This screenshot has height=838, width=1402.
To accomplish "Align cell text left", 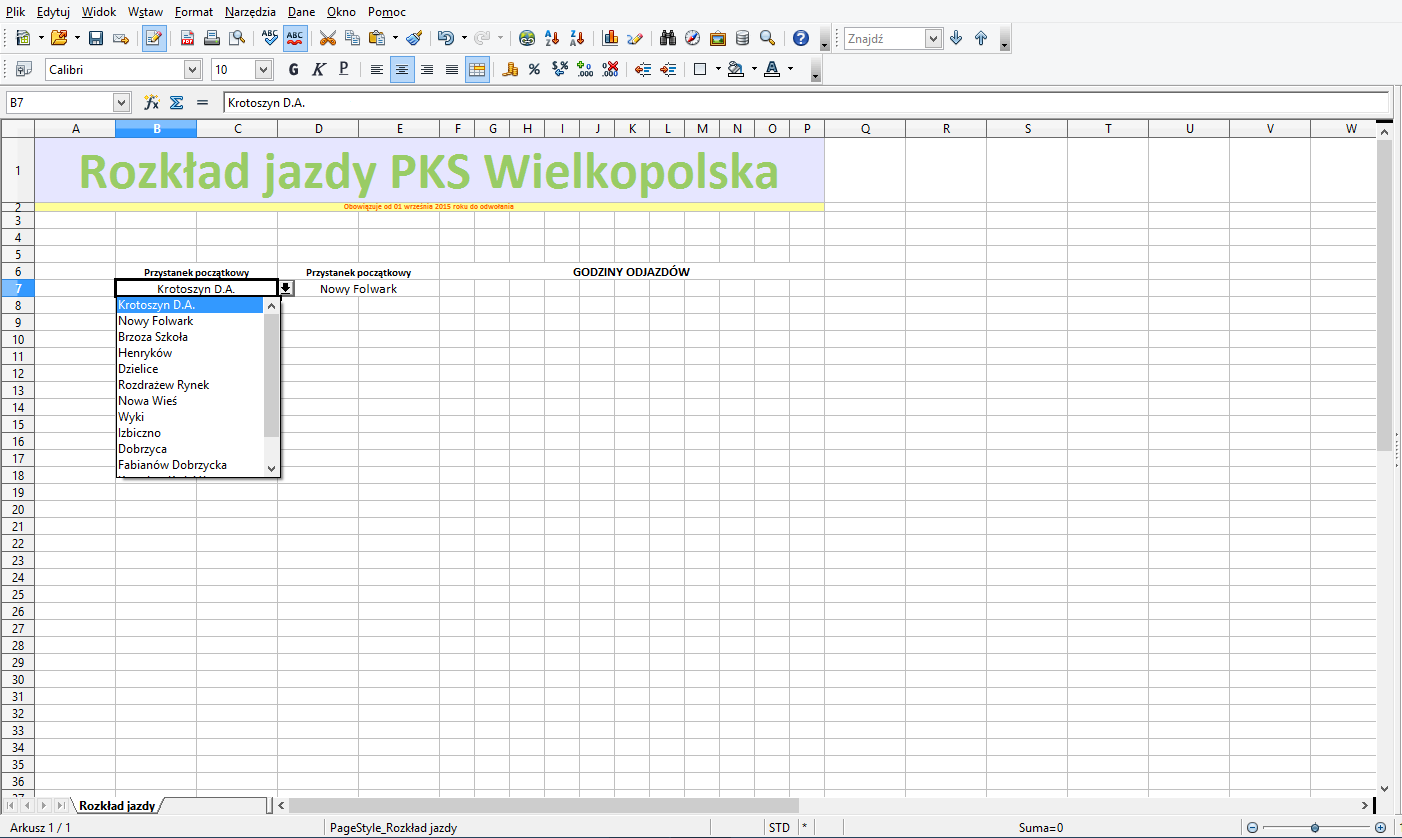I will point(377,69).
